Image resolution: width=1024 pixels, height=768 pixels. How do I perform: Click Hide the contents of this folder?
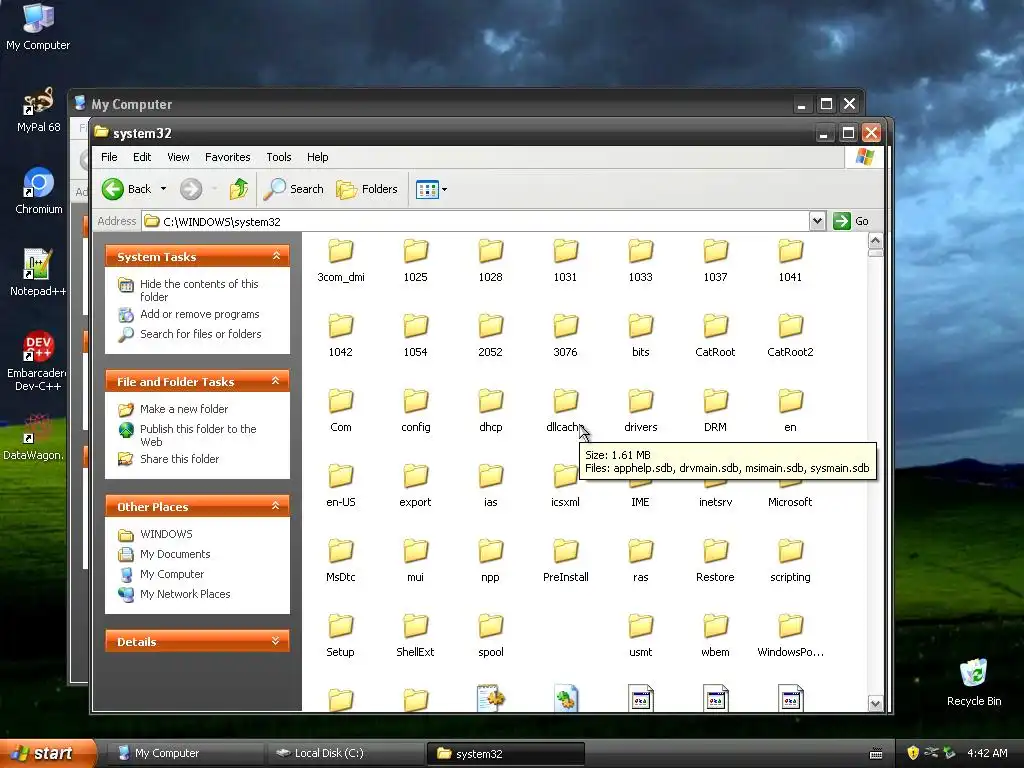click(199, 290)
